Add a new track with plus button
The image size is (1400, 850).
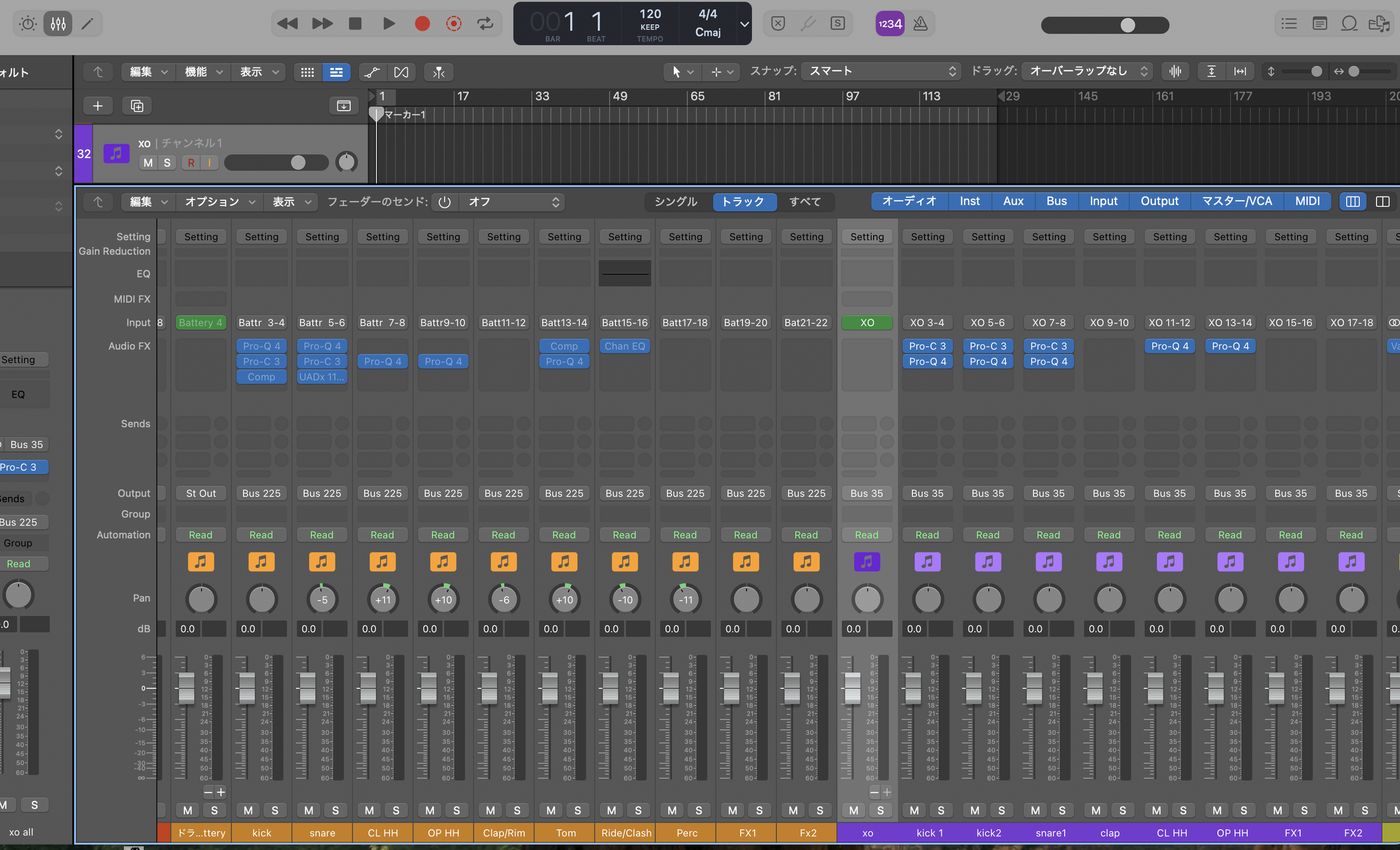coord(97,106)
